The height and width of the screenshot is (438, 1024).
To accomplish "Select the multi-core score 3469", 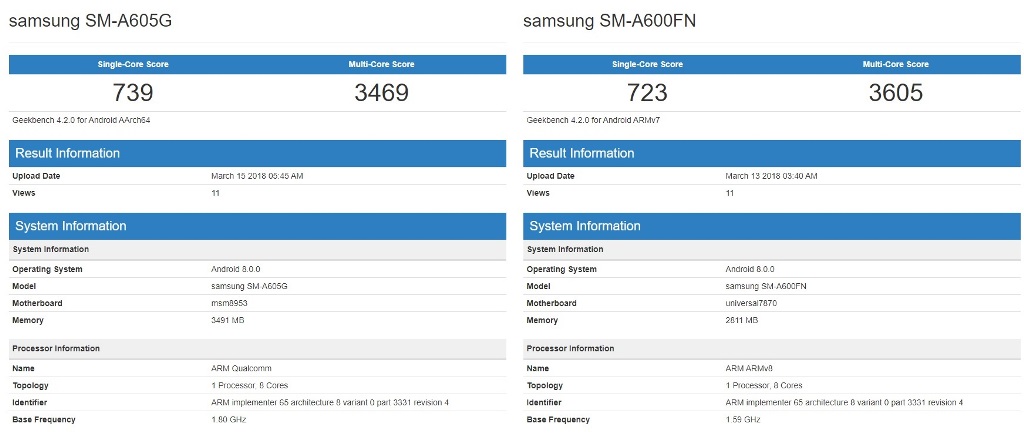I will pos(381,93).
